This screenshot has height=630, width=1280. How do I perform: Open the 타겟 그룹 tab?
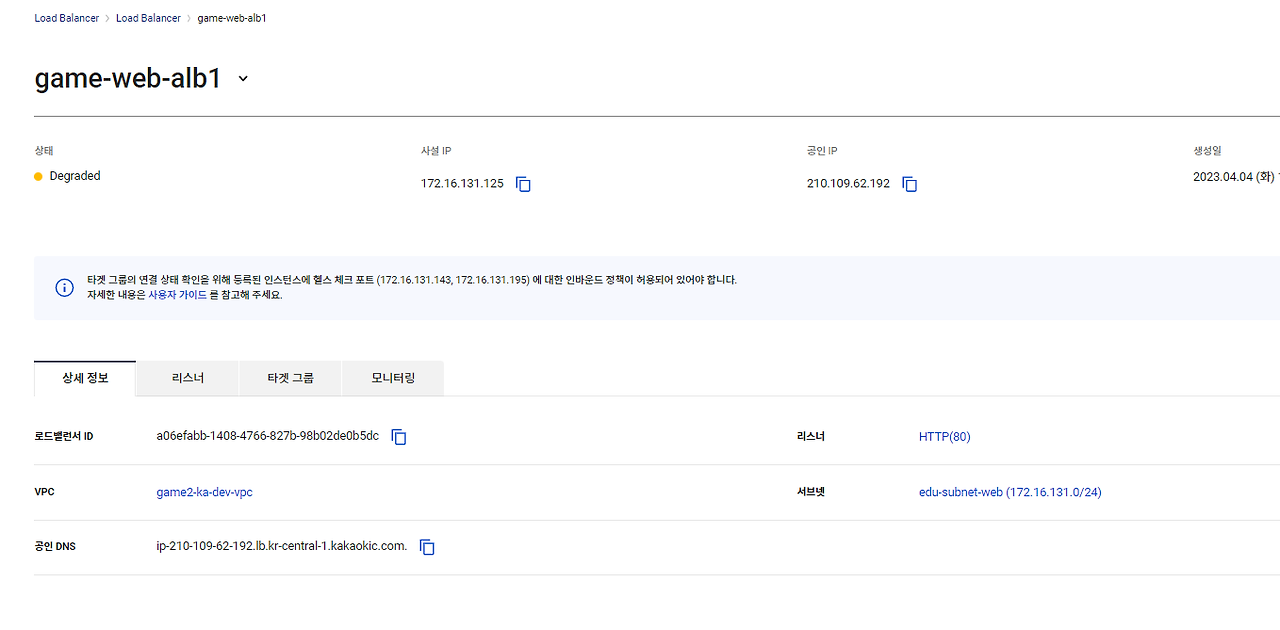(x=290, y=378)
